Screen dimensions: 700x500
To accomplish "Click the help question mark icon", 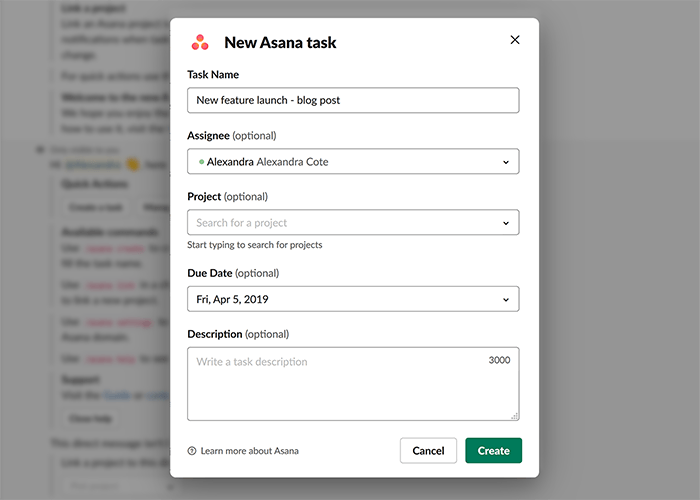I will tap(192, 451).
